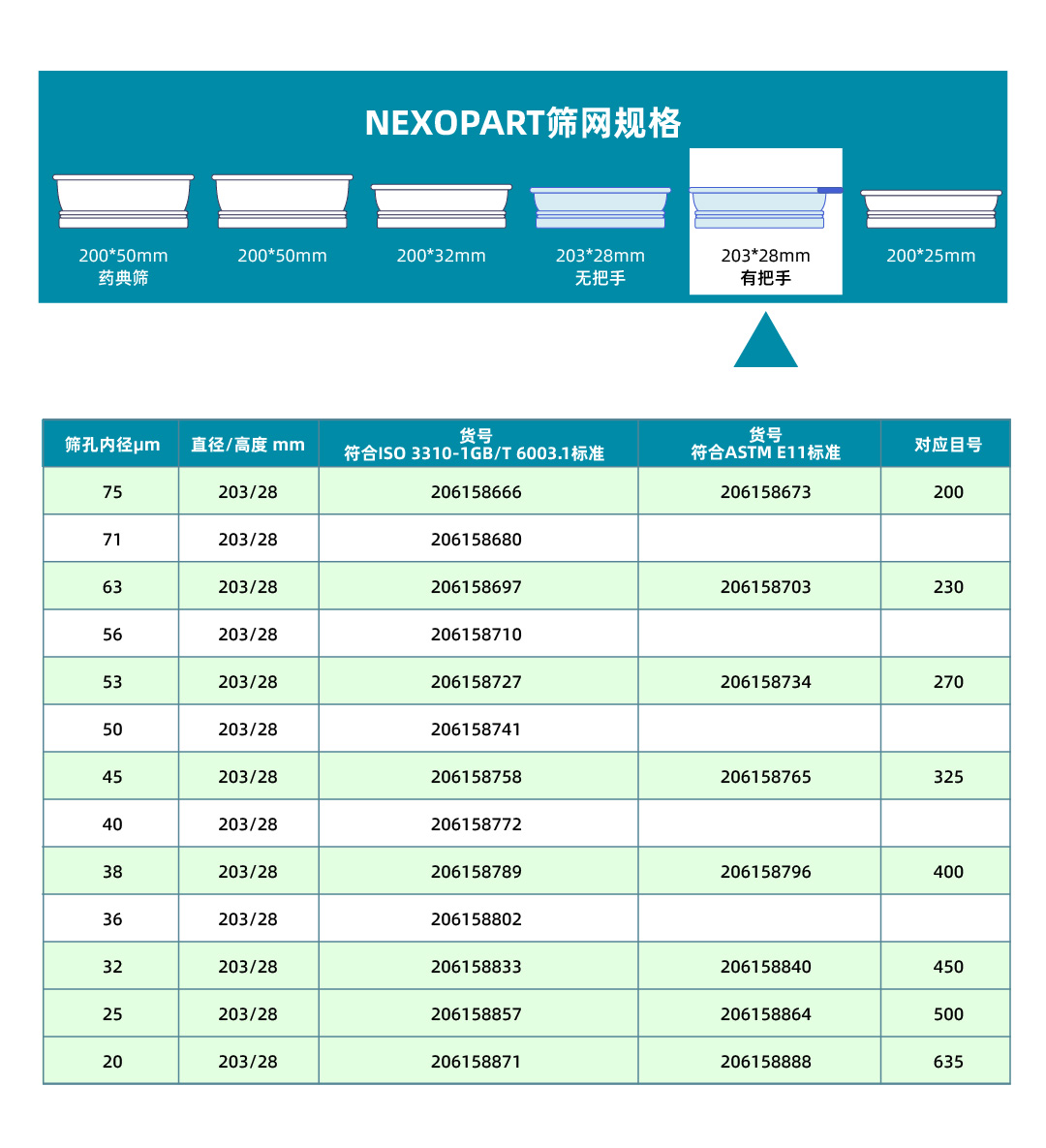Click ISO item number 206158758
This screenshot has width=1046, height=1148.
coord(476,777)
